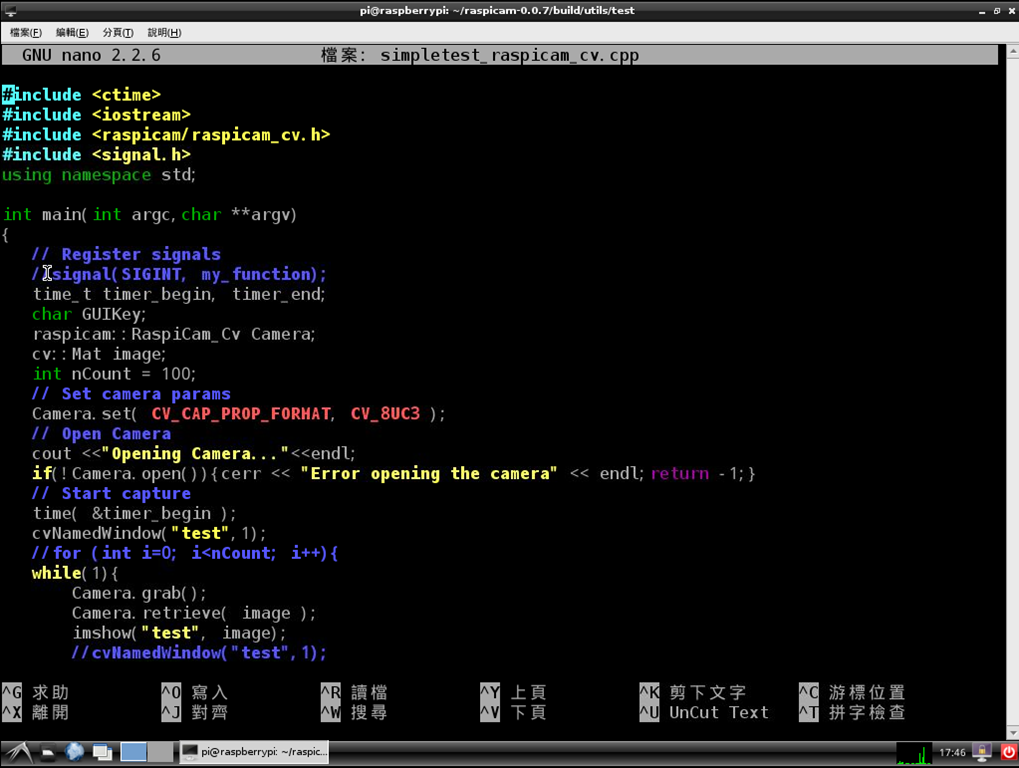The image size is (1019, 768).
Task: Click the scrollbar up arrow in the terminal
Action: pyautogui.click(x=1011, y=50)
